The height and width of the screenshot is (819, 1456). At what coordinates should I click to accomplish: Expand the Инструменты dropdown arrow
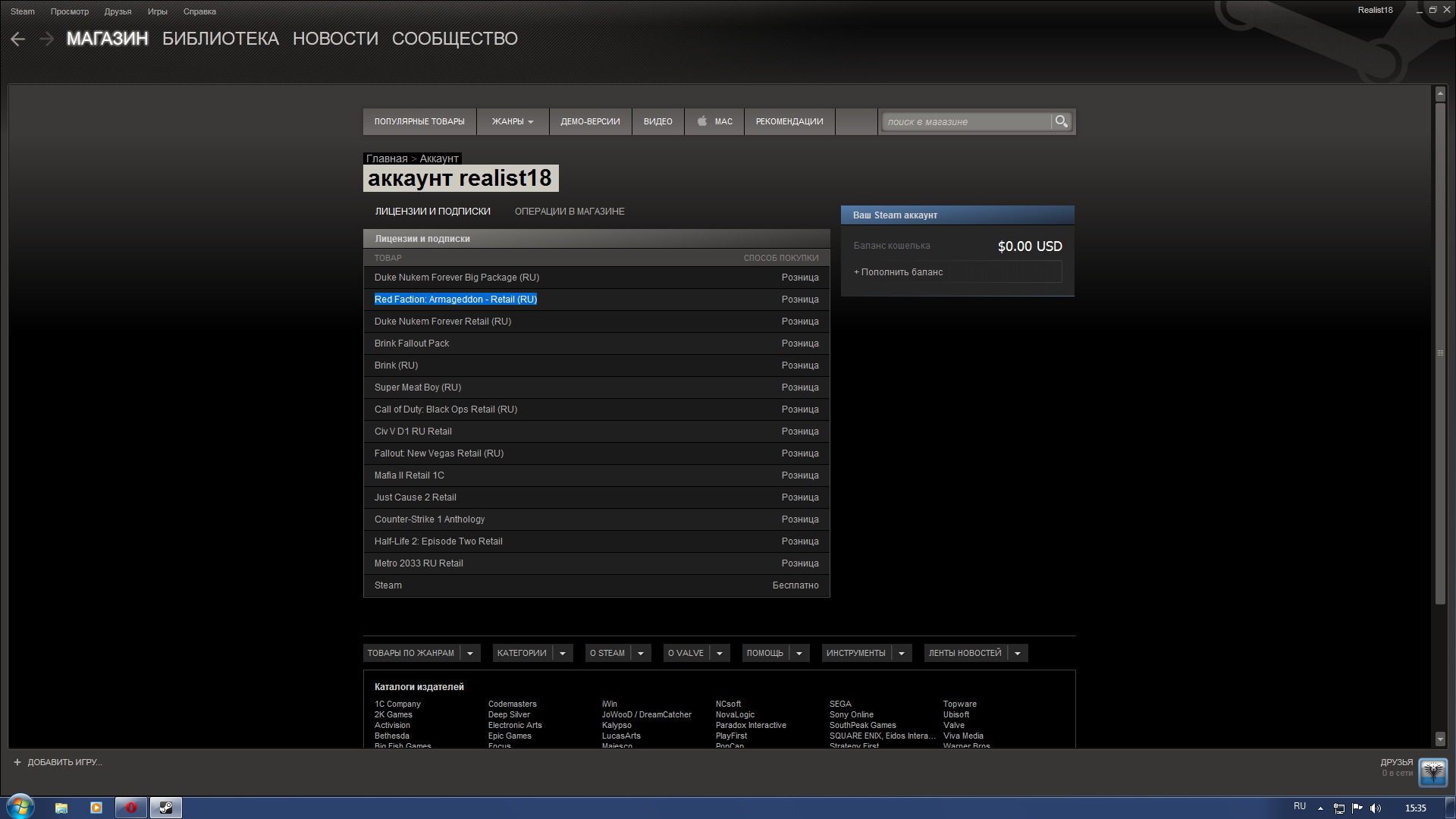tap(902, 653)
